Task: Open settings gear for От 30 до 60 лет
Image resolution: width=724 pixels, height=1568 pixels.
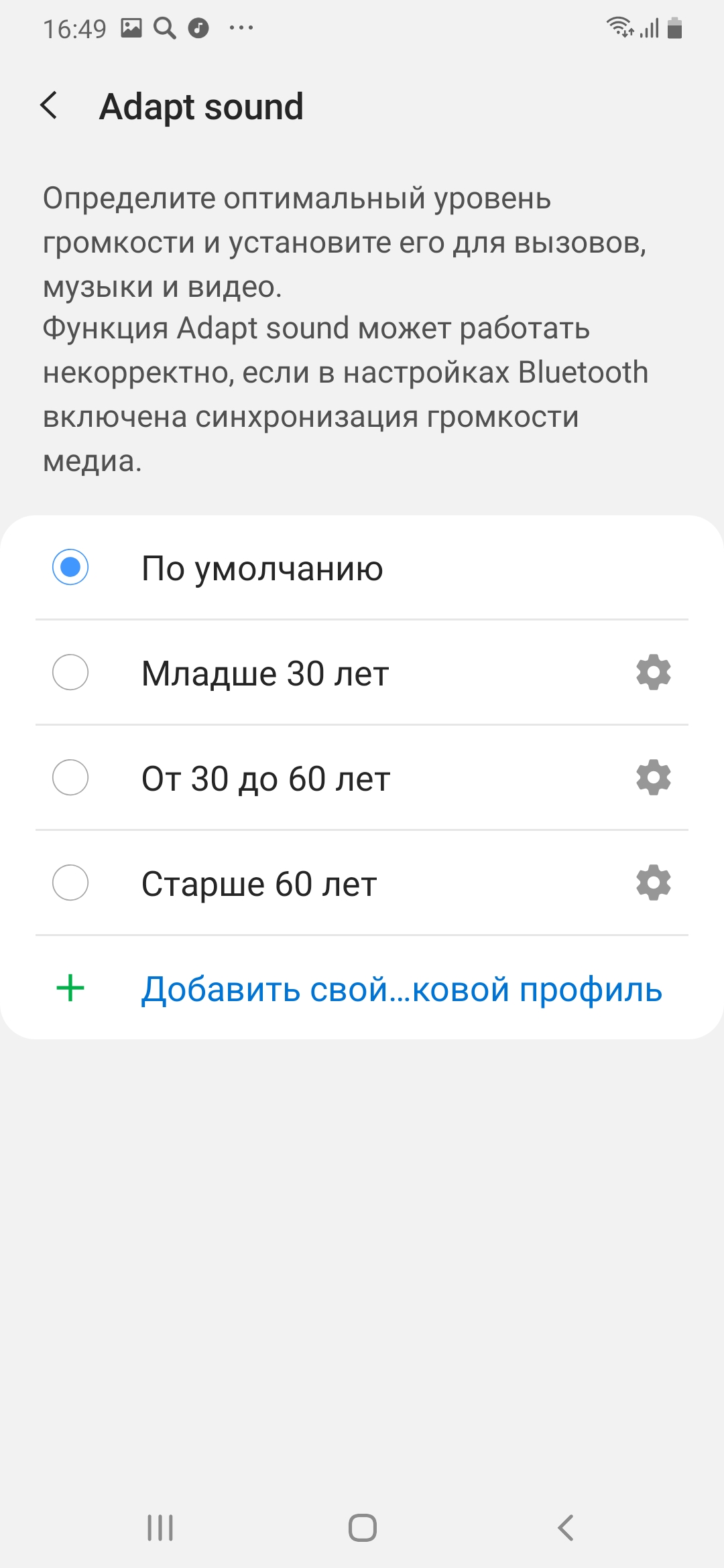Action: (x=654, y=777)
